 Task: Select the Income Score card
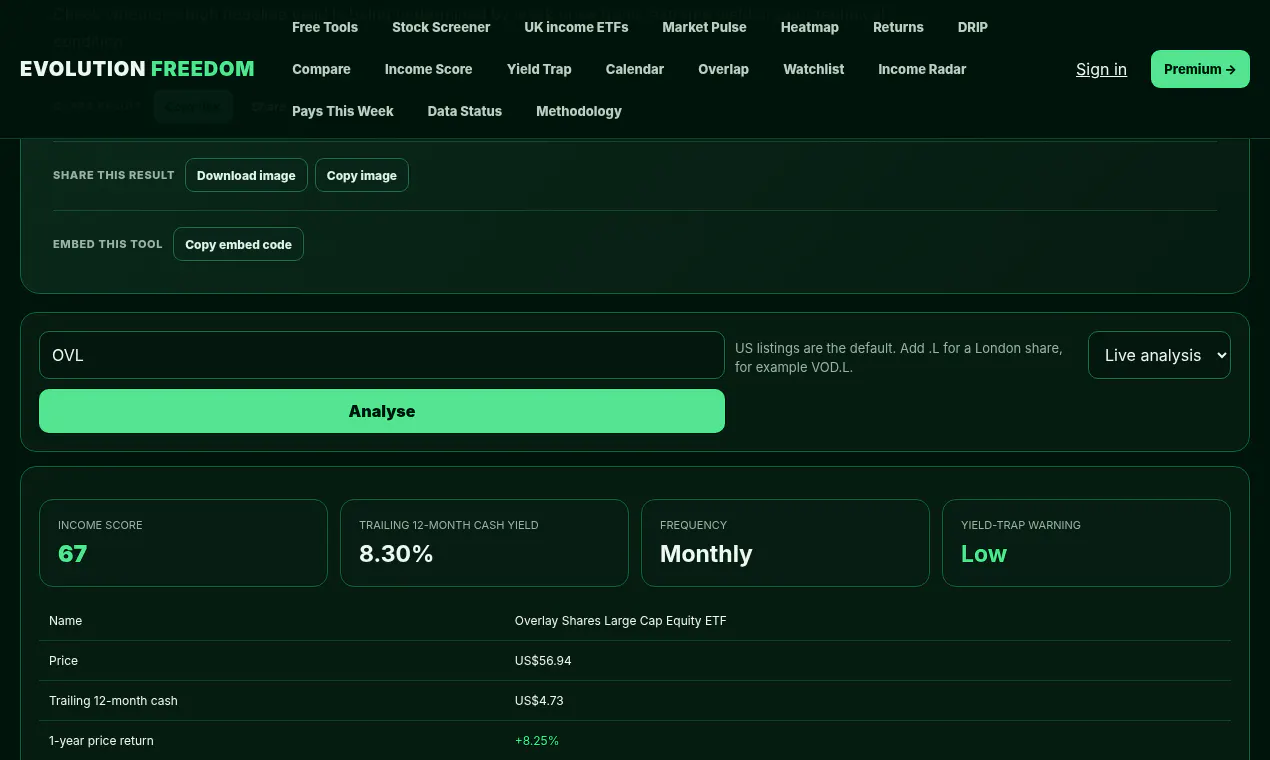[x=183, y=543]
